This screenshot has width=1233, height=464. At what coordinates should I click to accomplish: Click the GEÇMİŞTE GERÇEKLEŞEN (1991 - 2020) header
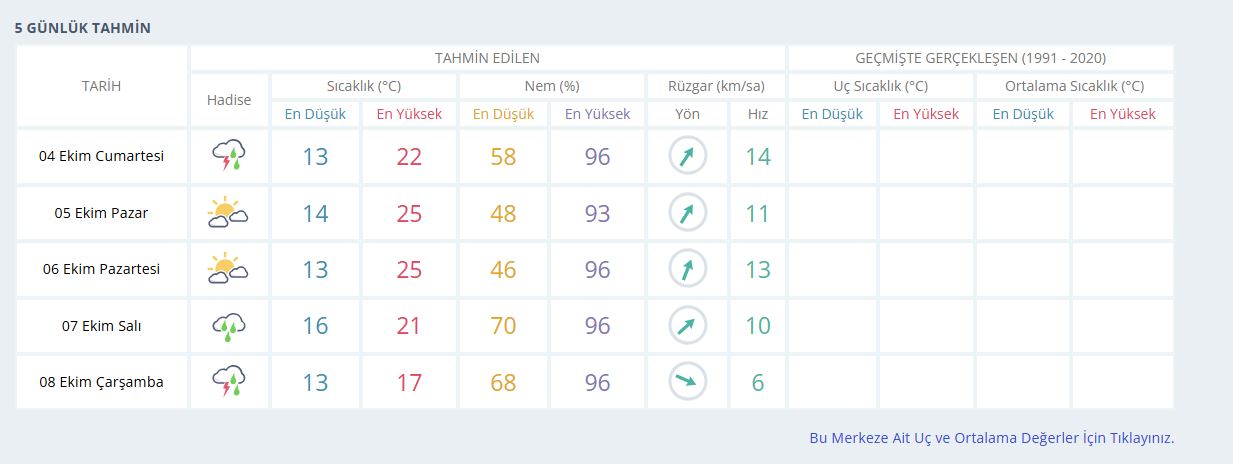pos(980,58)
